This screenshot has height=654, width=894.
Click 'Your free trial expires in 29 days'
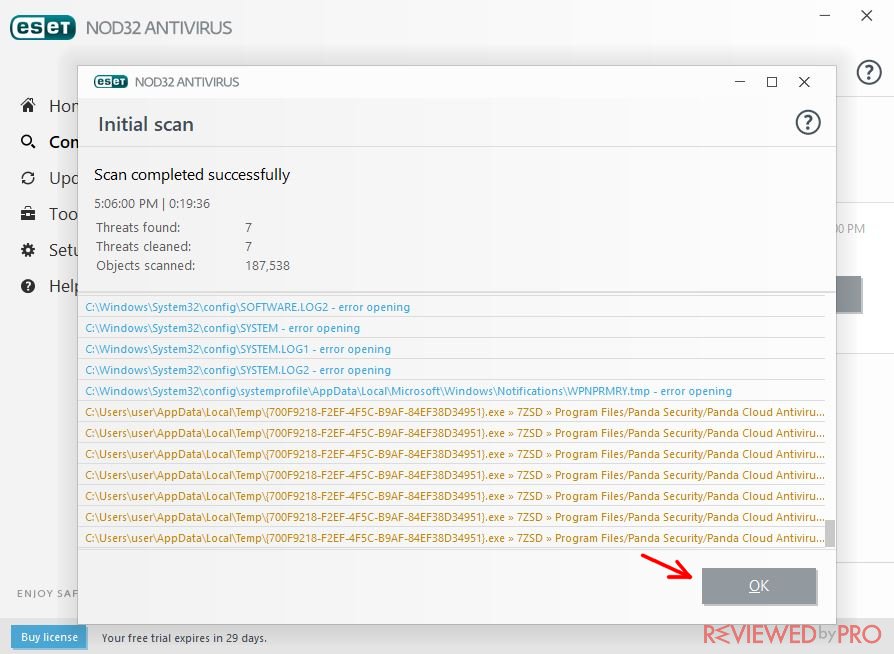point(184,638)
